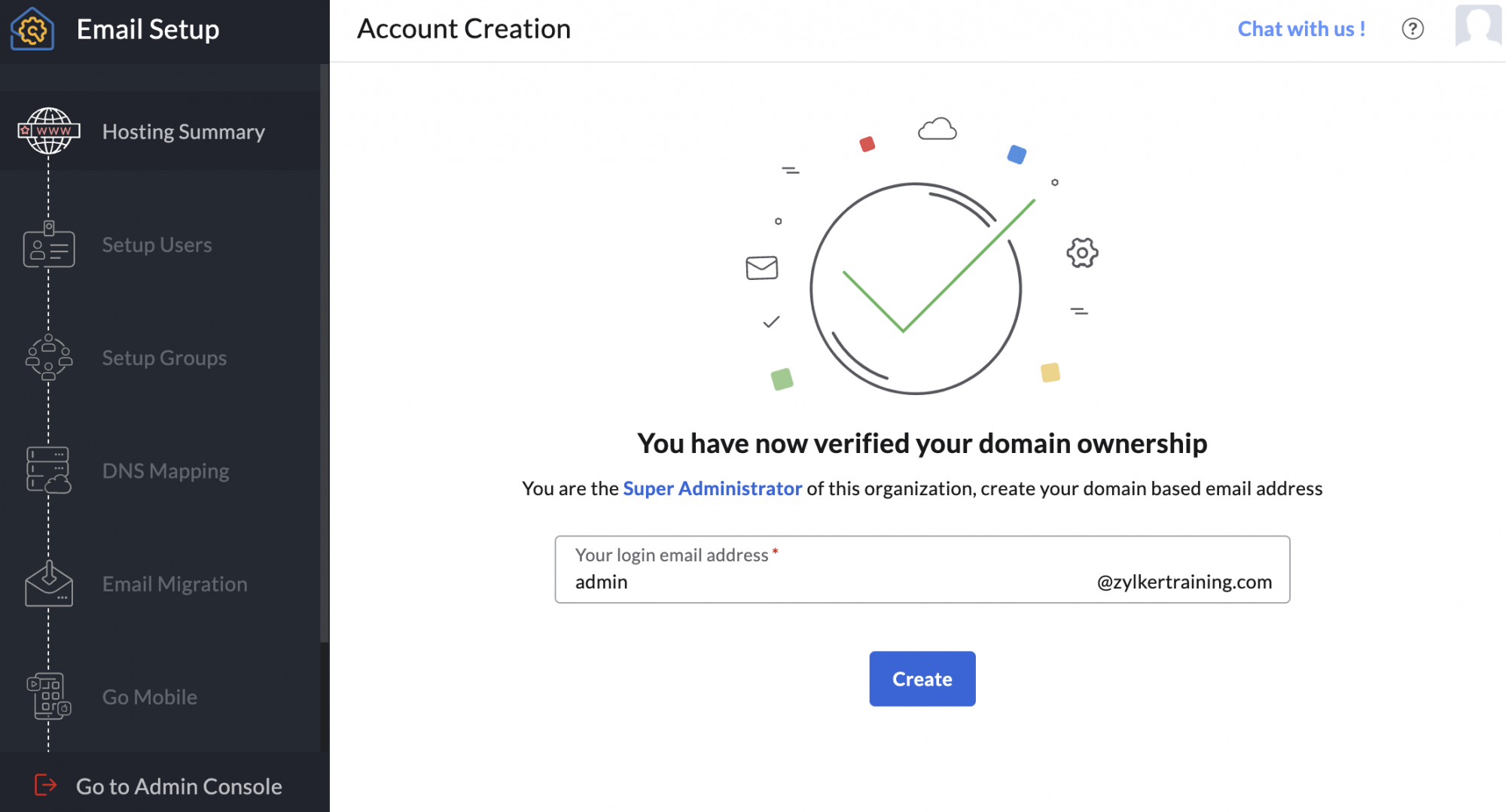This screenshot has height=812, width=1506.
Task: Click the Email Setup gear logo
Action: click(33, 30)
